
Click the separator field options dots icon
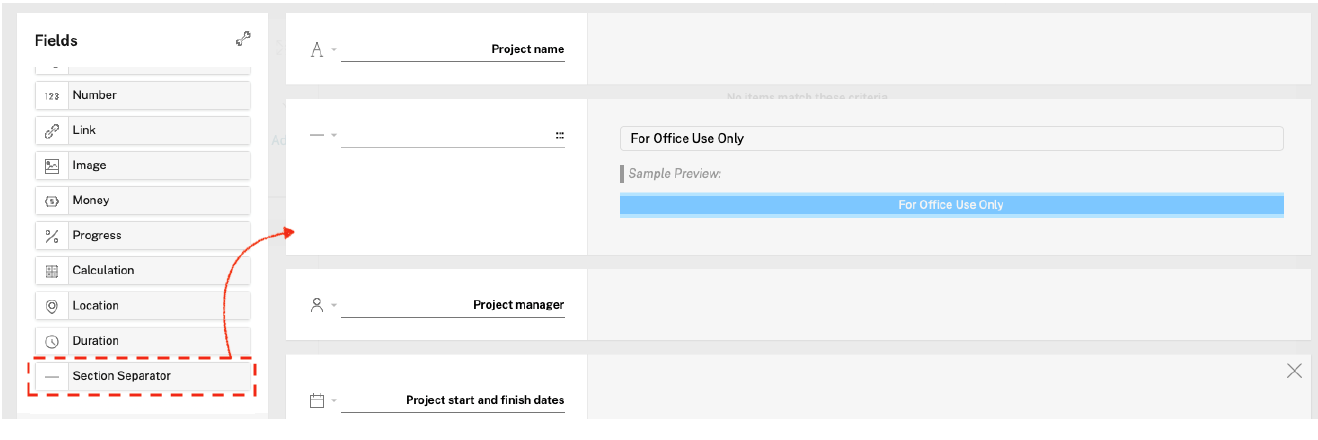(560, 135)
